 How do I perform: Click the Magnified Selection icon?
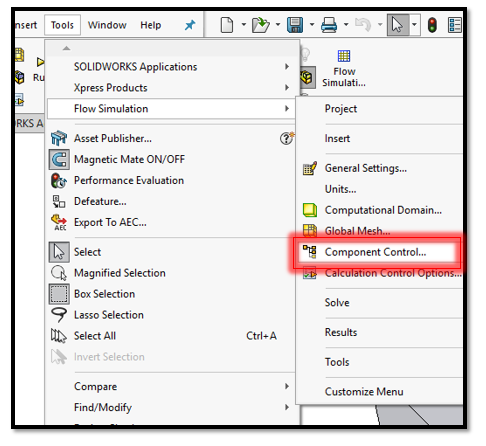tap(59, 273)
